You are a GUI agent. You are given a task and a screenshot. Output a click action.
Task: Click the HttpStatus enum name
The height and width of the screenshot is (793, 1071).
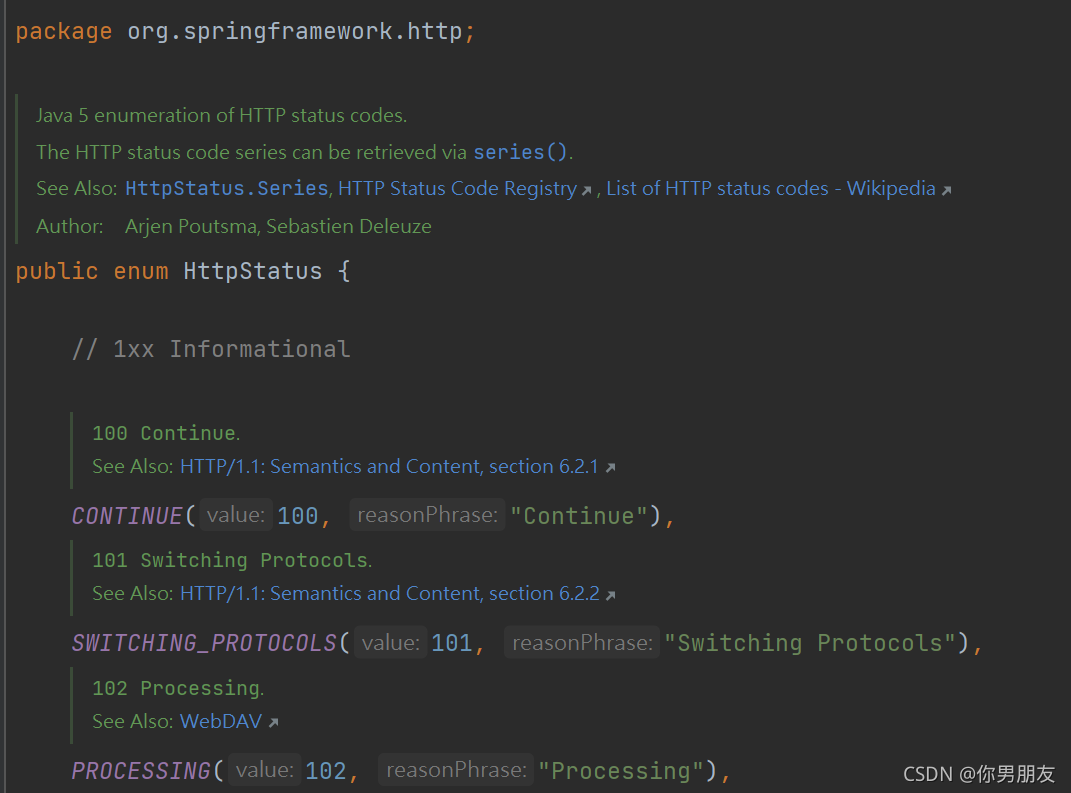pyautogui.click(x=253, y=271)
